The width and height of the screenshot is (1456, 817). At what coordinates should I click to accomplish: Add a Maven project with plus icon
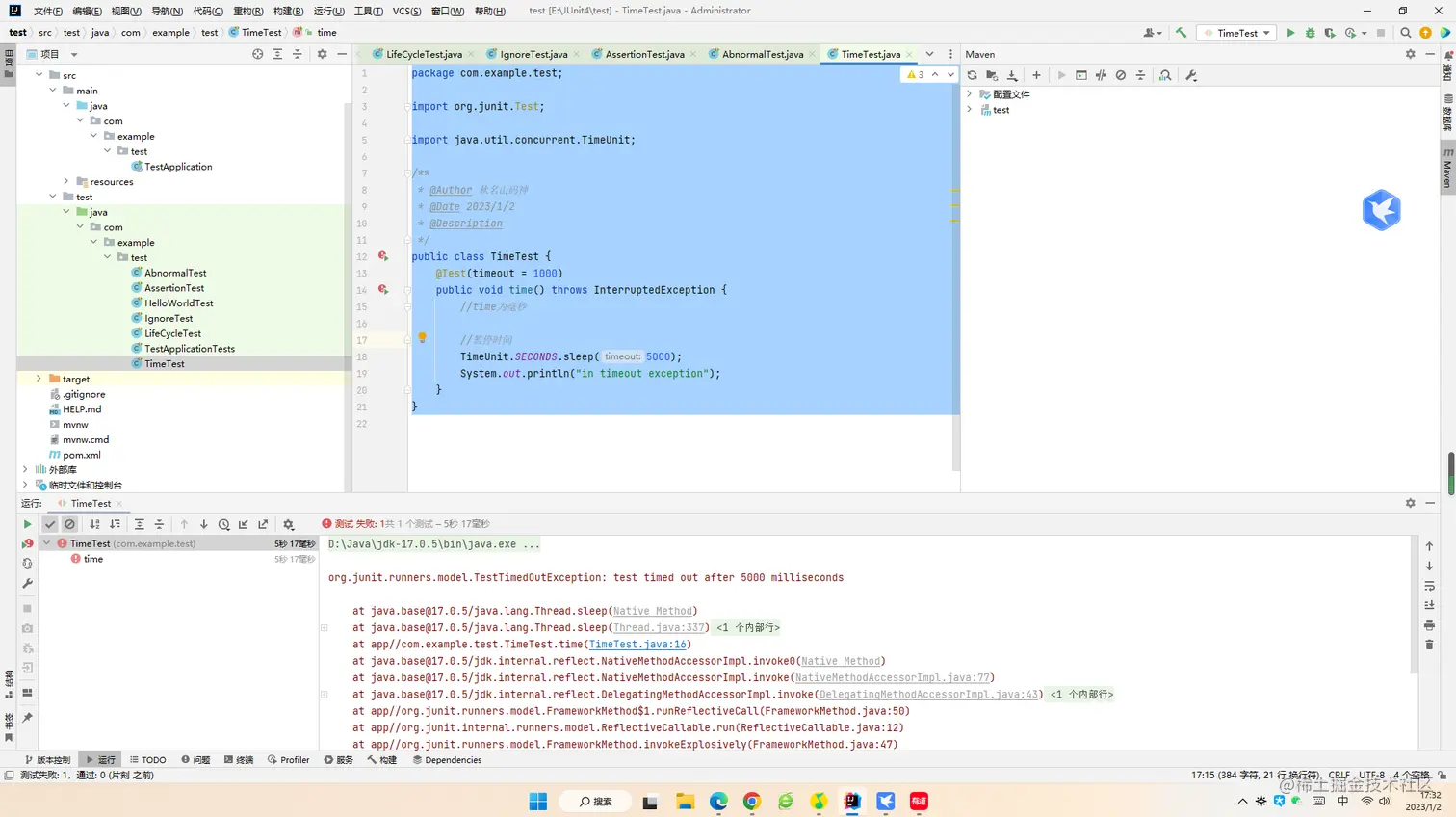tap(1036, 75)
